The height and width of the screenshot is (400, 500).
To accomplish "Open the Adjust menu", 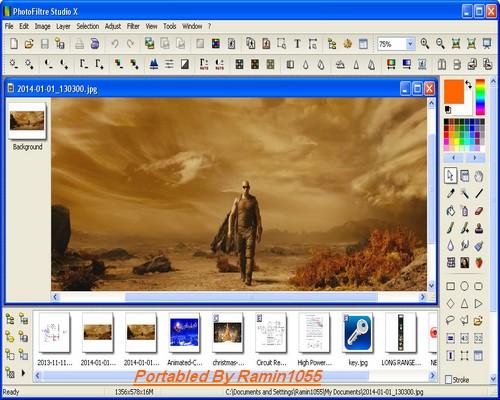I will [x=113, y=26].
